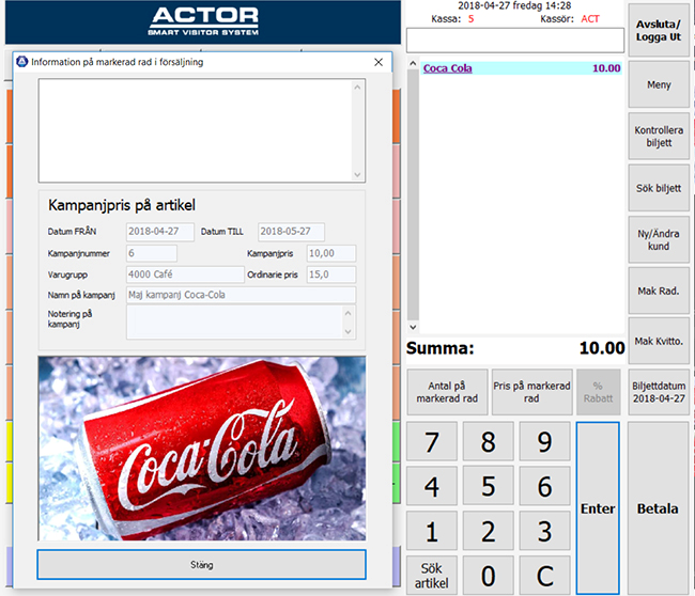695x596 pixels.
Task: Tap keypad digit 7
Action: pos(432,441)
